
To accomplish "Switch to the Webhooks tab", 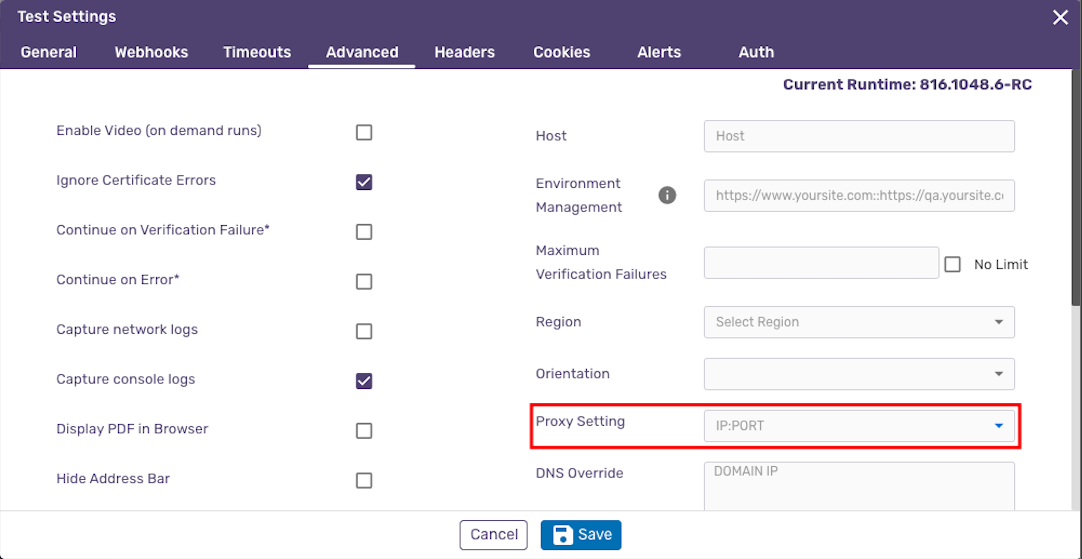I will point(151,52).
